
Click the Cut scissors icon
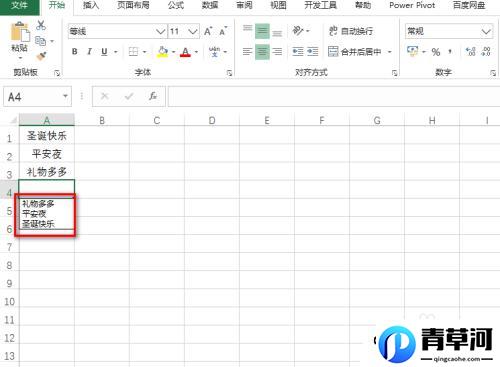(41, 25)
